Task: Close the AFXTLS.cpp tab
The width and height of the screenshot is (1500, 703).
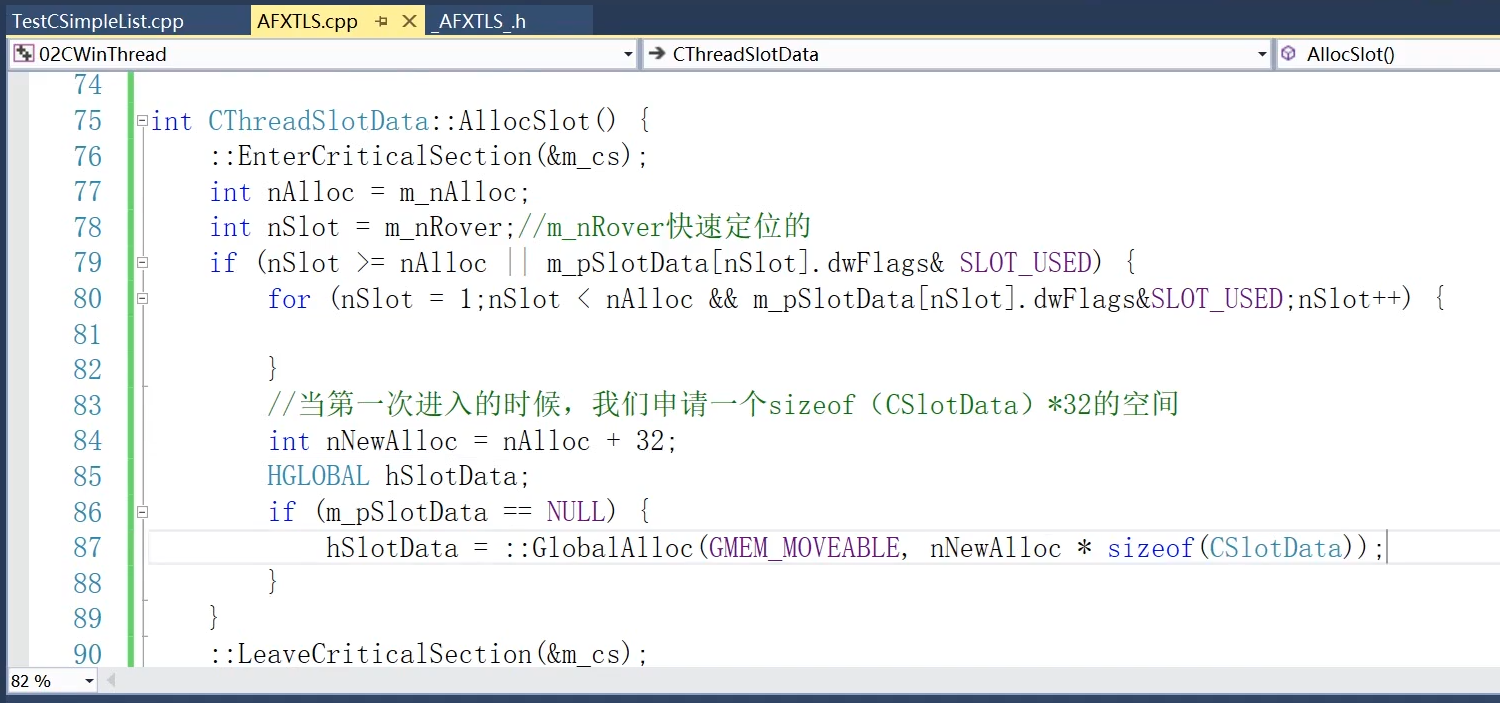Action: [x=409, y=21]
